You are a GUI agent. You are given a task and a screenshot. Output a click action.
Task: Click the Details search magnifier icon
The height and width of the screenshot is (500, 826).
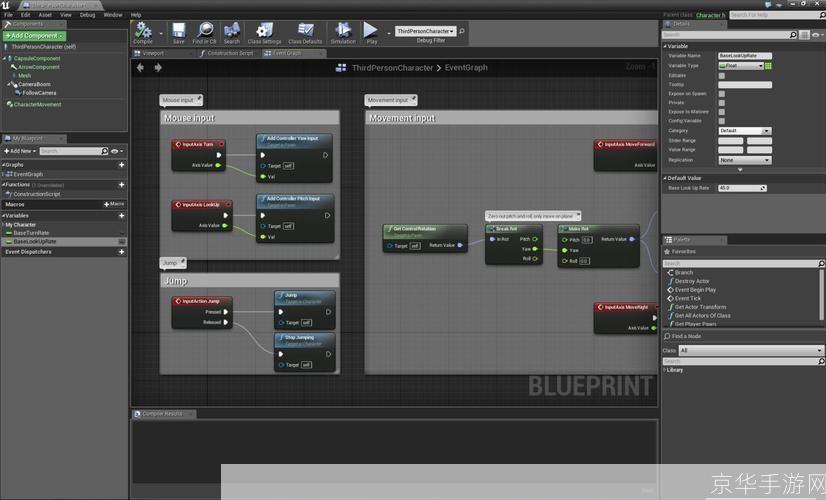pyautogui.click(x=793, y=35)
